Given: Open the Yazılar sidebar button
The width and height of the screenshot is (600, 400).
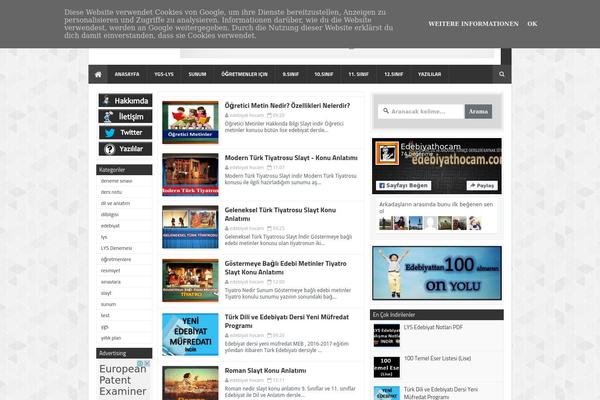Looking at the screenshot, I should click(x=126, y=149).
